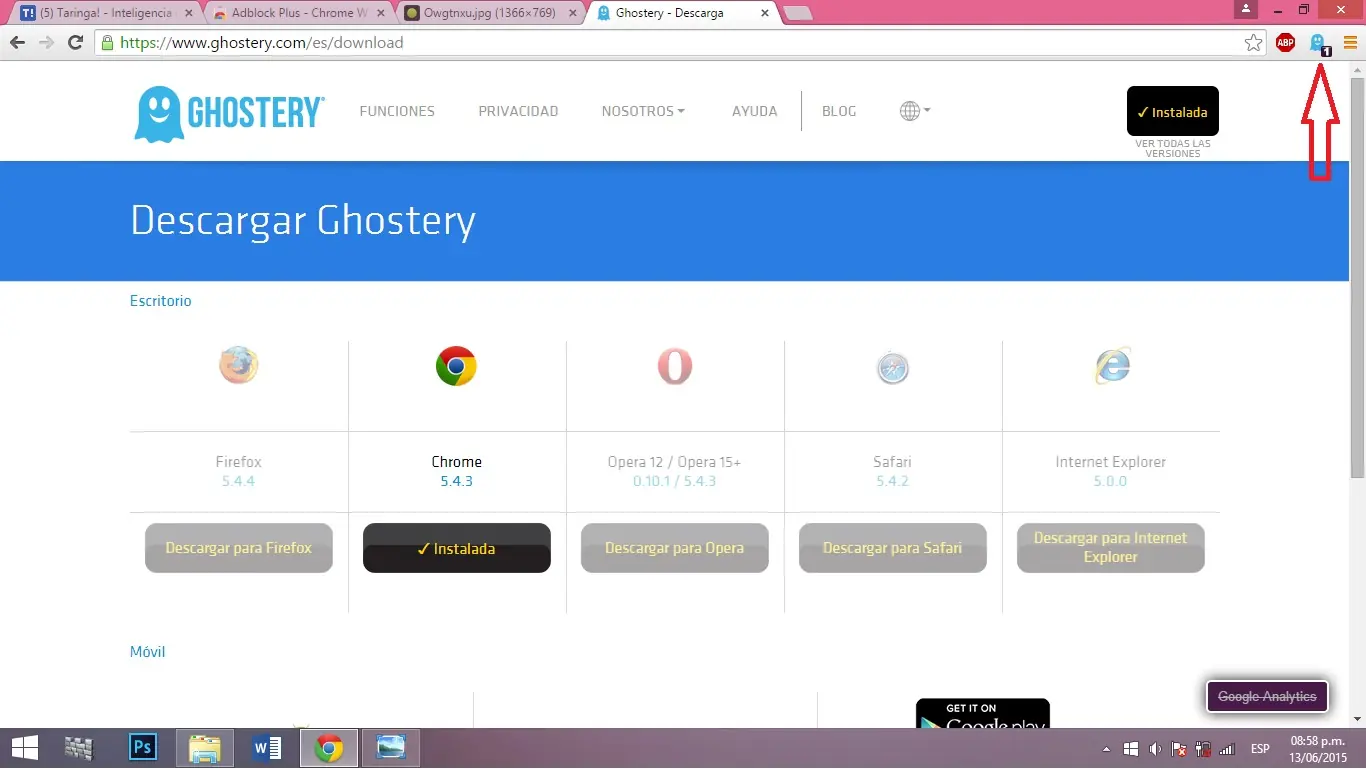Click the Chrome taskbar icon
The image size is (1366, 769).
(329, 747)
